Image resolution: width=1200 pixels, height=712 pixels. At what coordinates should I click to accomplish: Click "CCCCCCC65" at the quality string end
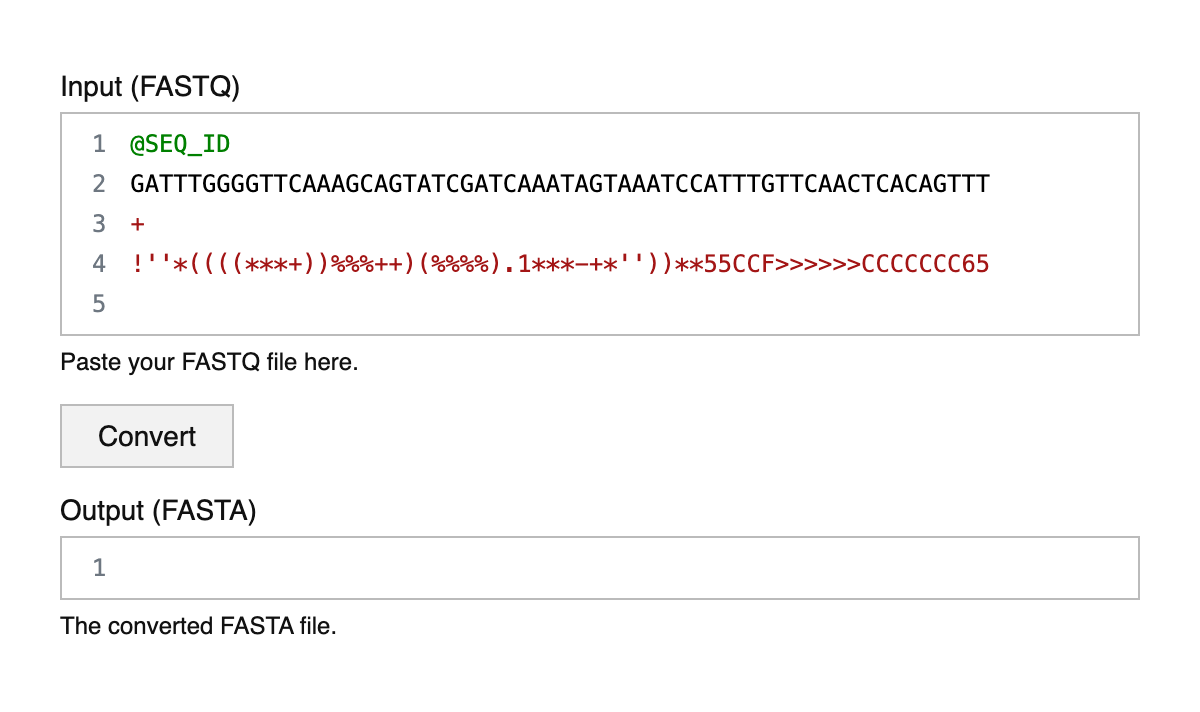(925, 264)
